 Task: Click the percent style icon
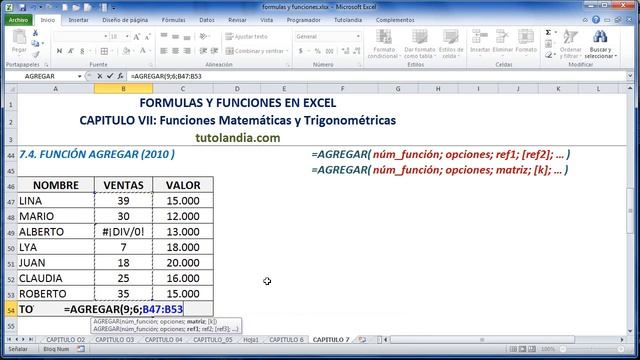pyautogui.click(x=317, y=51)
